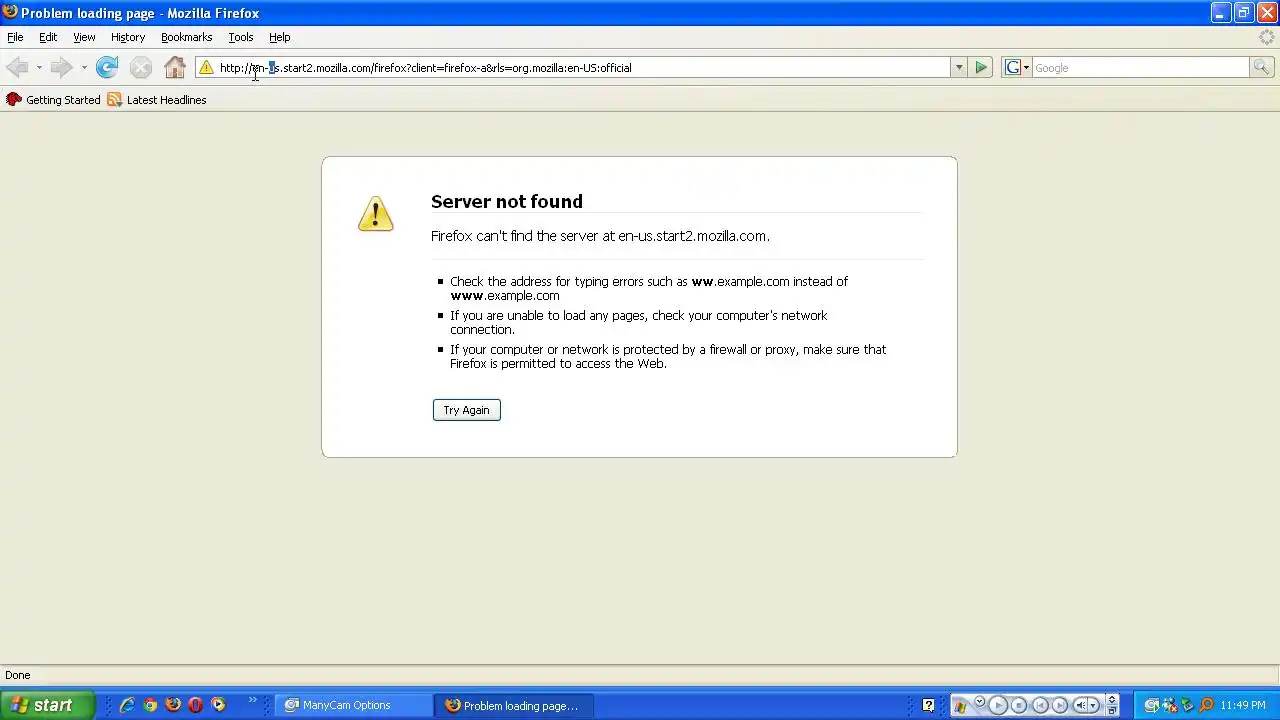Click the Back navigation arrow
This screenshot has width=1280, height=720.
[x=17, y=67]
